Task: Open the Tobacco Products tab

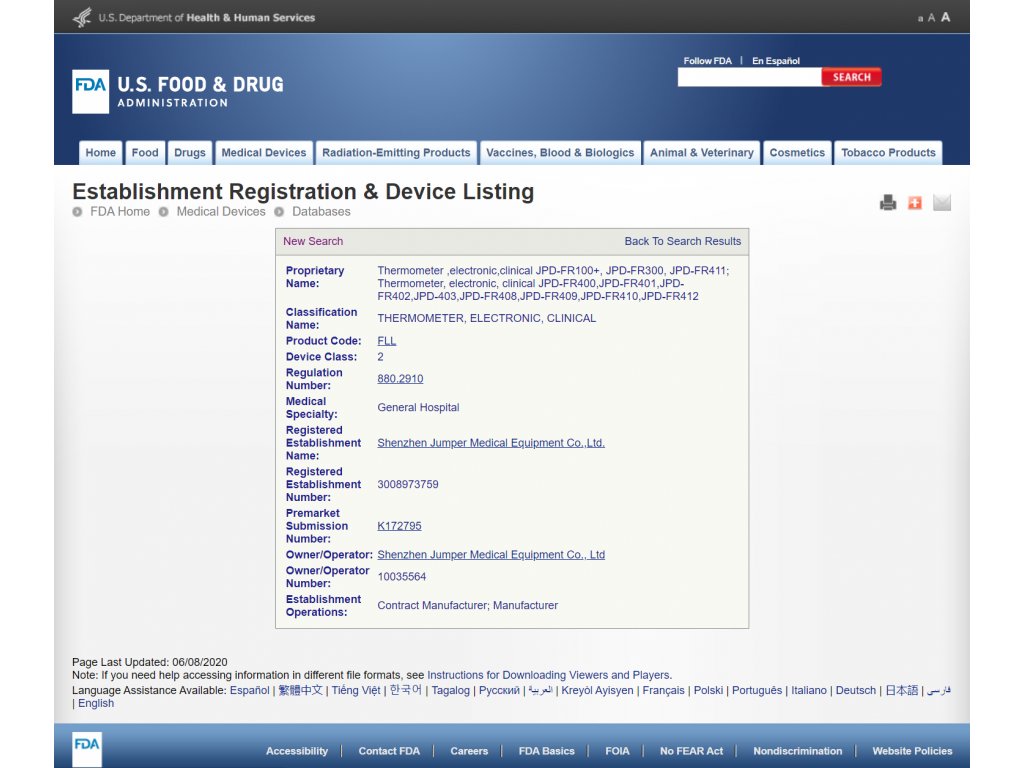Action: click(888, 153)
